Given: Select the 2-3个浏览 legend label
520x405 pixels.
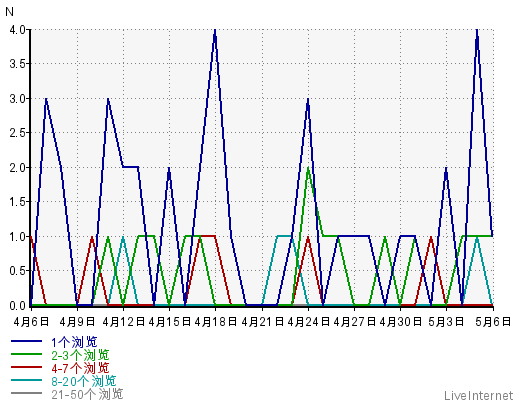Looking at the screenshot, I should pyautogui.click(x=80, y=355).
